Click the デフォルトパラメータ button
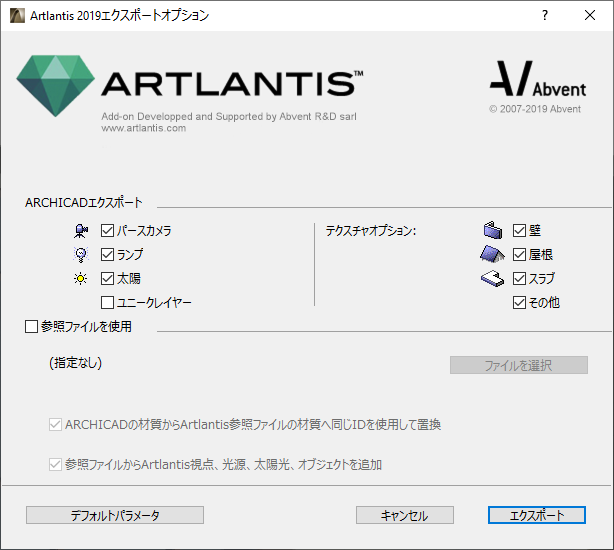The height and width of the screenshot is (550, 614). 115,515
